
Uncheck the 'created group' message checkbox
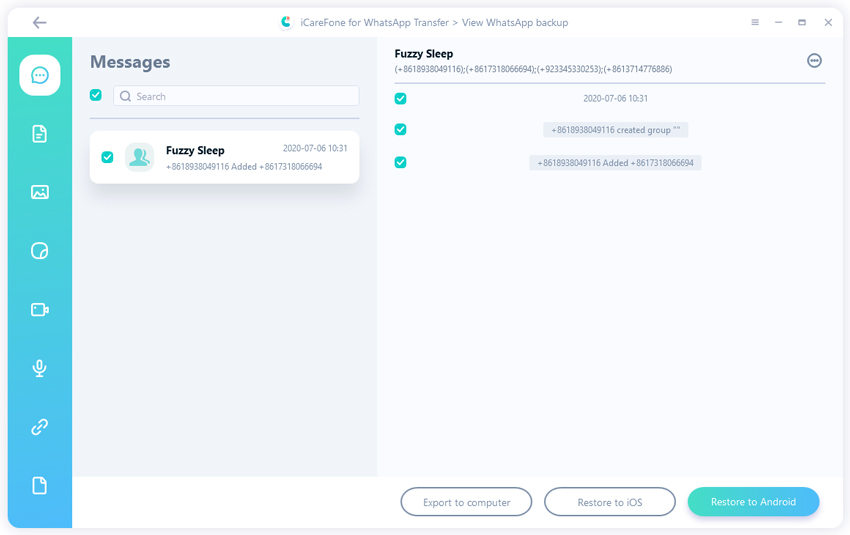point(400,130)
